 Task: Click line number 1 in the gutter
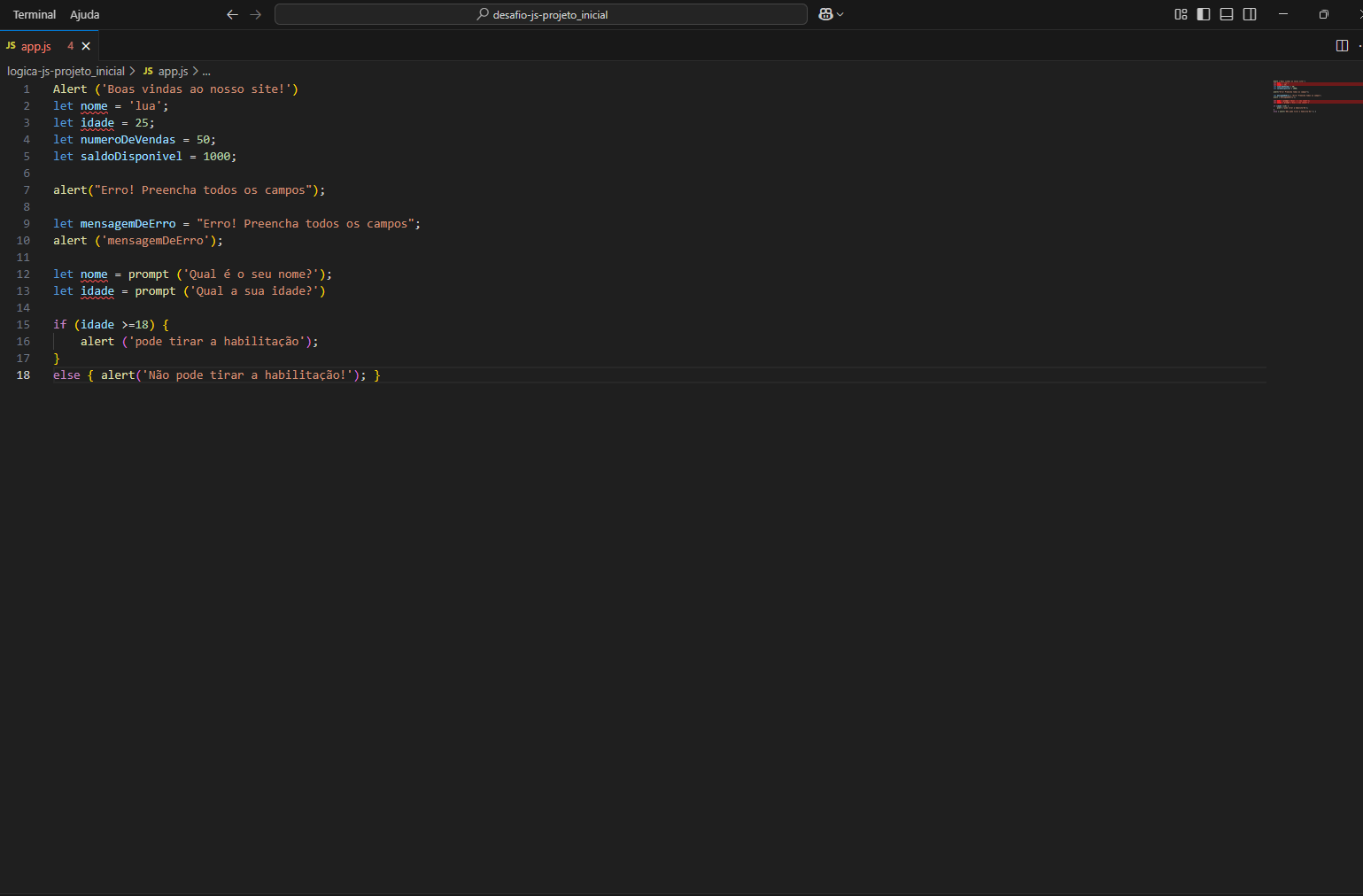pos(27,89)
